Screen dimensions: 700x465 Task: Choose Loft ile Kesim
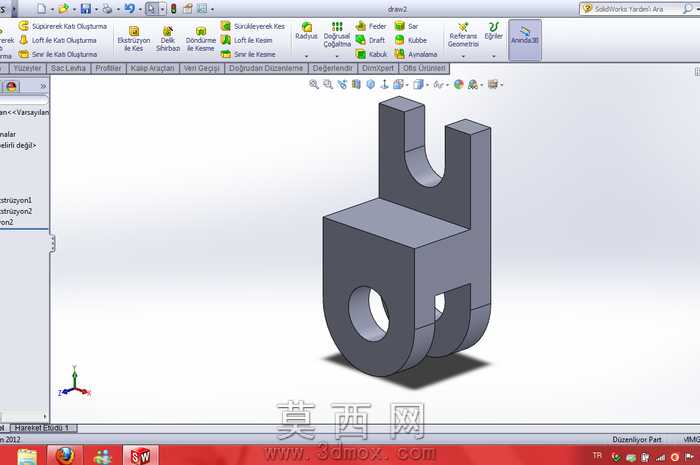pos(246,40)
